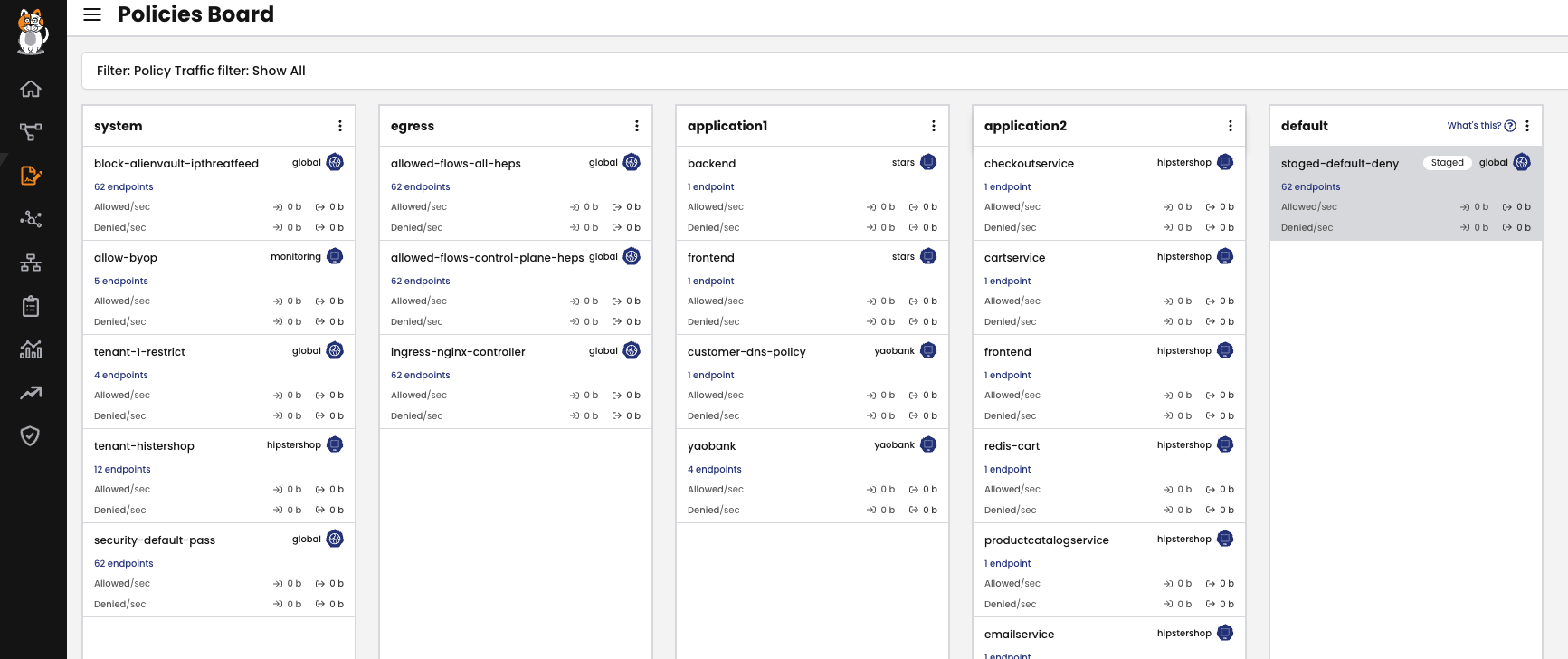Open 12 endpoints link under tenant-histershop

(x=122, y=470)
